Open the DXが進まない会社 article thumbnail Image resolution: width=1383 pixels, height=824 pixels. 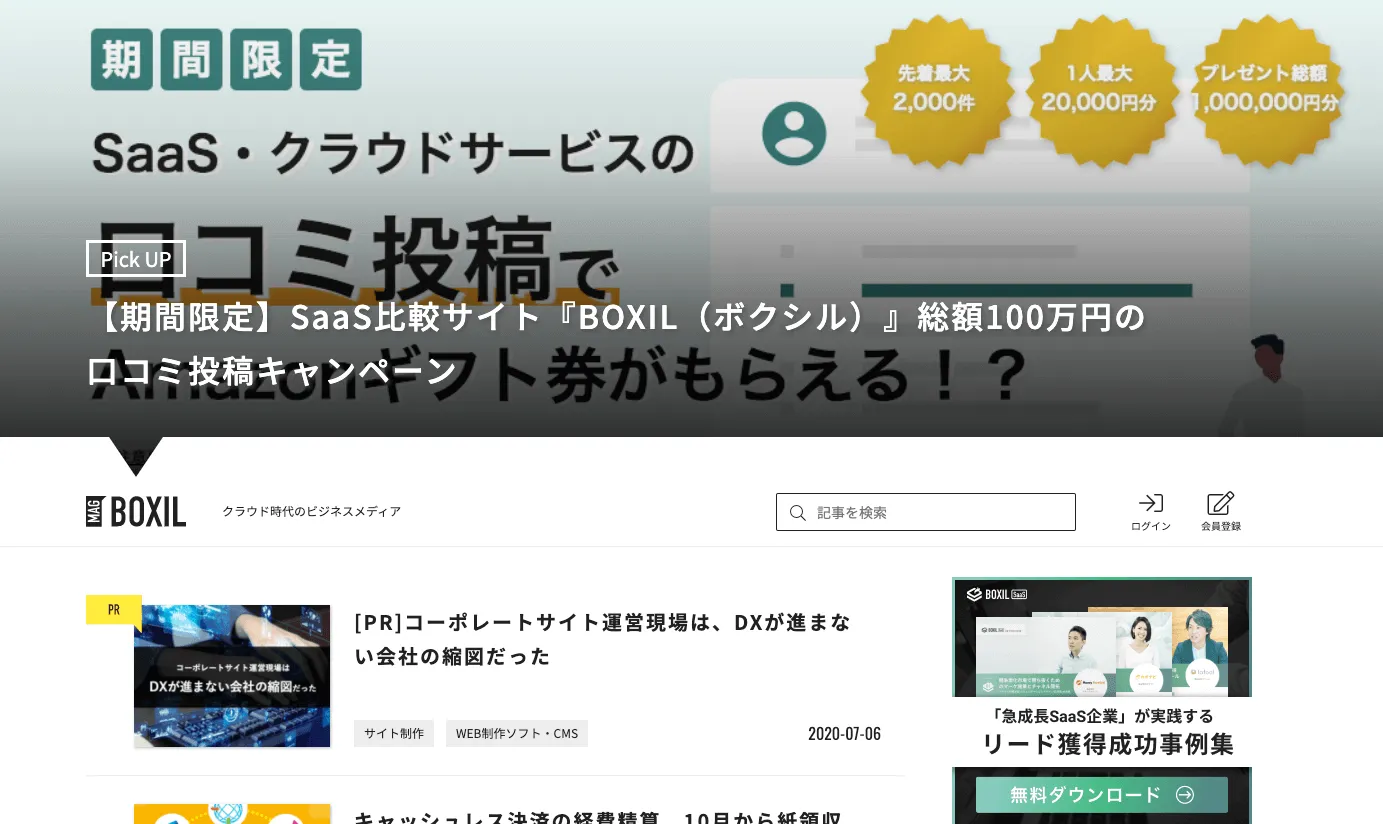pos(232,676)
